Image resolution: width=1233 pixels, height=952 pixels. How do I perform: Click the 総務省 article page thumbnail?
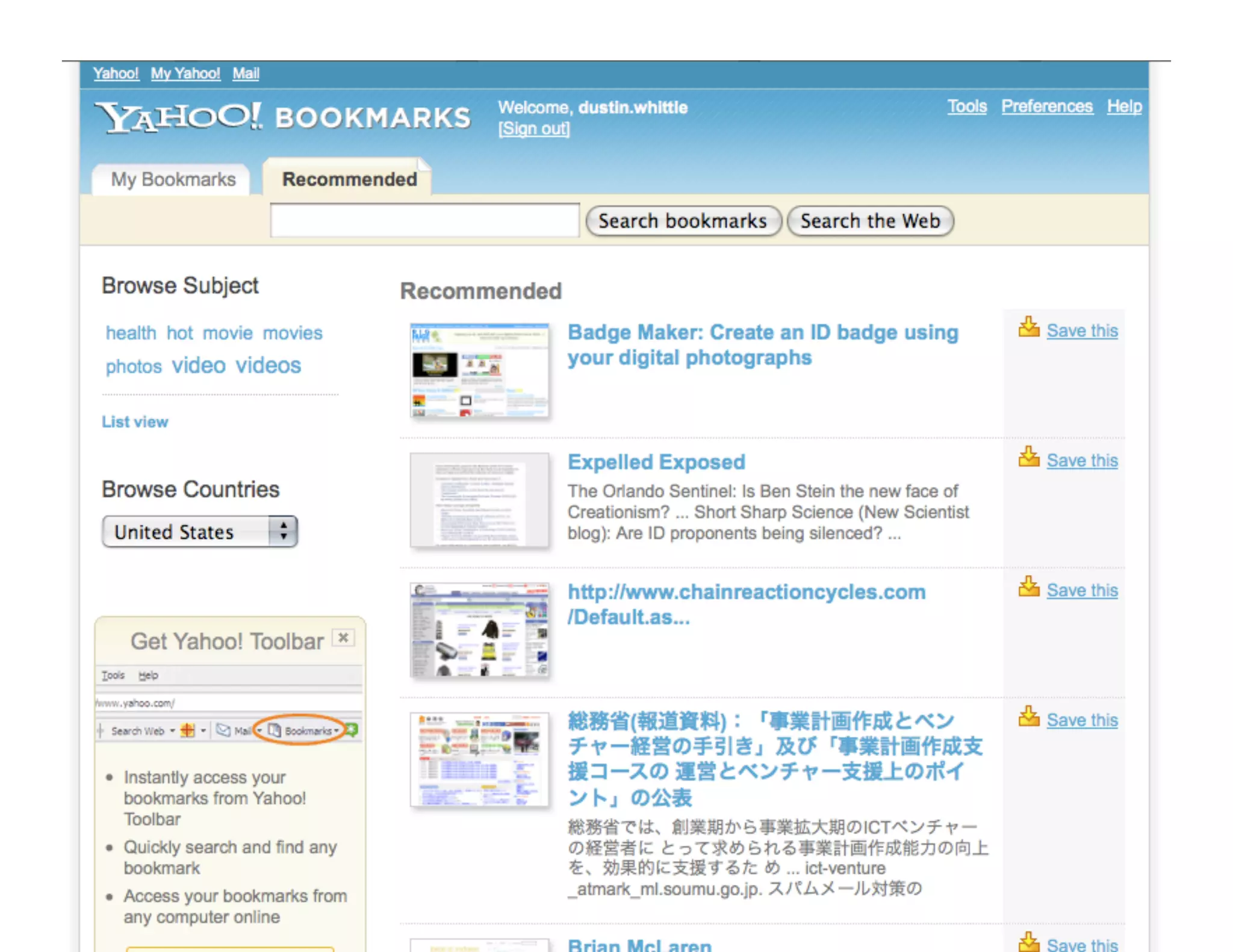(x=480, y=759)
